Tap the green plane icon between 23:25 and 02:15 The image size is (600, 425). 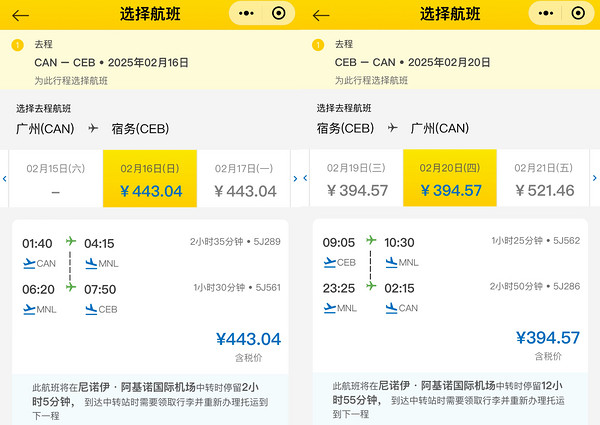coord(371,286)
